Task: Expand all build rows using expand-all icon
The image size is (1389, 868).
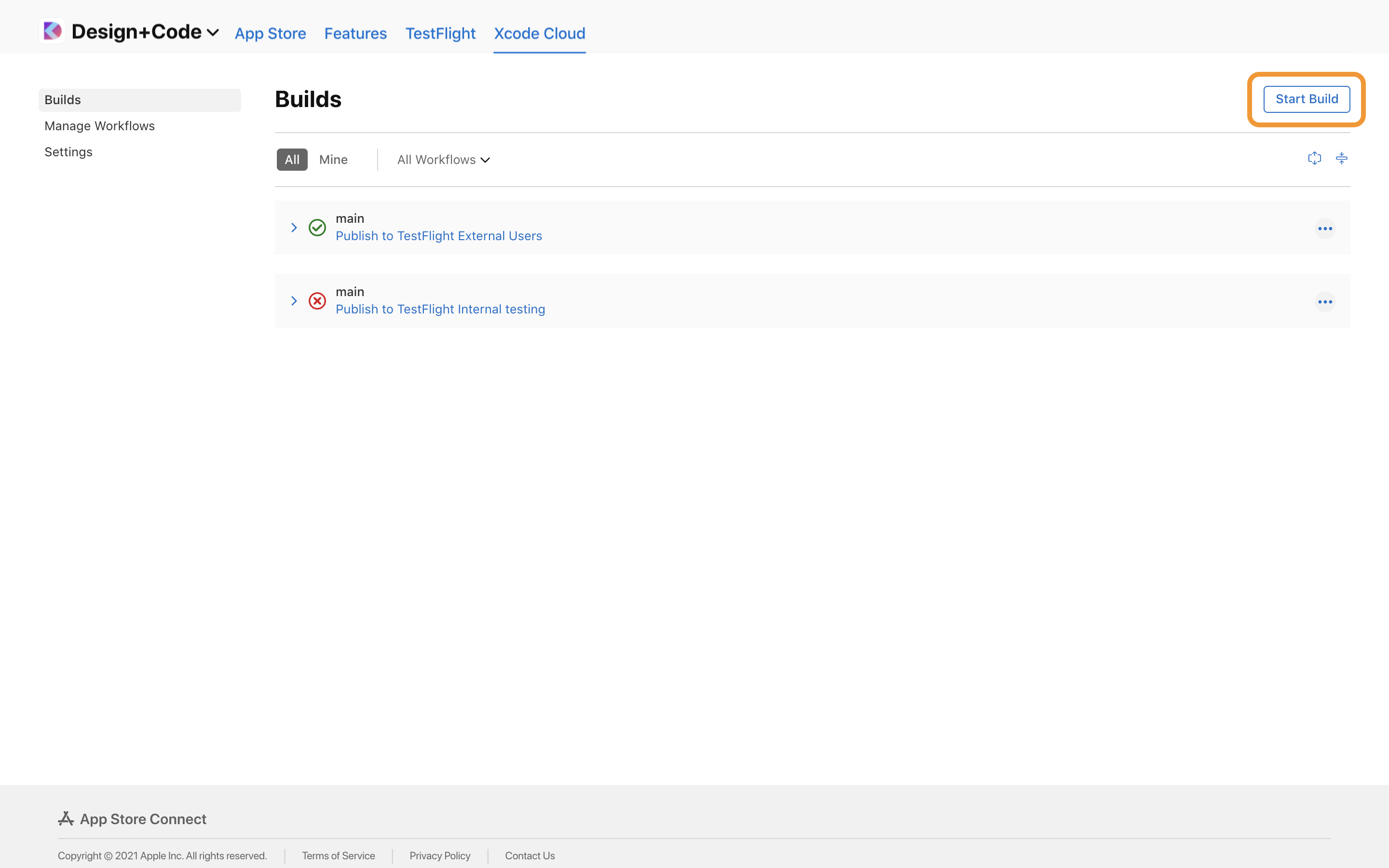Action: pos(1314,158)
